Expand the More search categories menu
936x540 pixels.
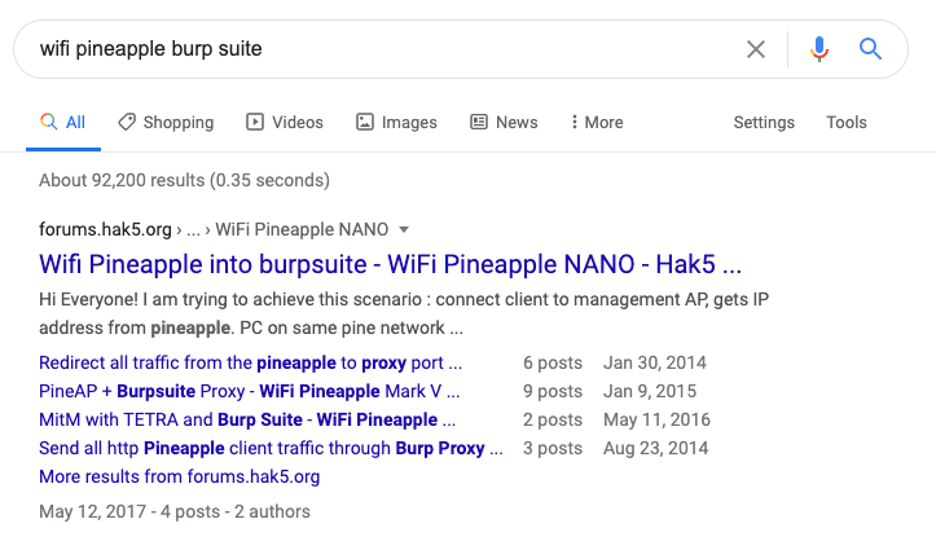point(597,122)
